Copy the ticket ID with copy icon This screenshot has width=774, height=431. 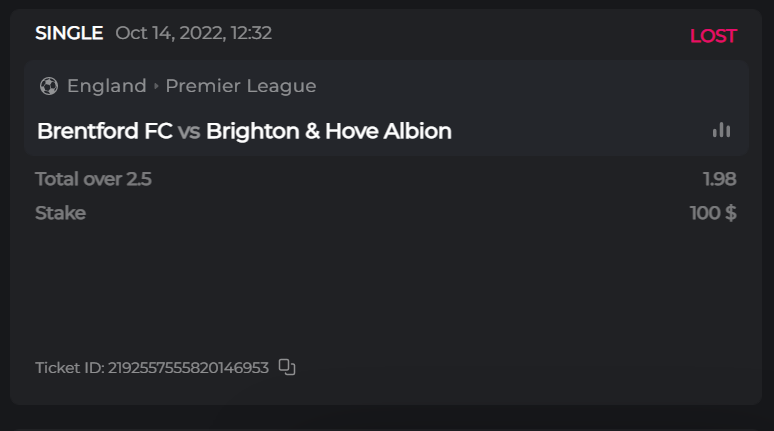pos(287,367)
